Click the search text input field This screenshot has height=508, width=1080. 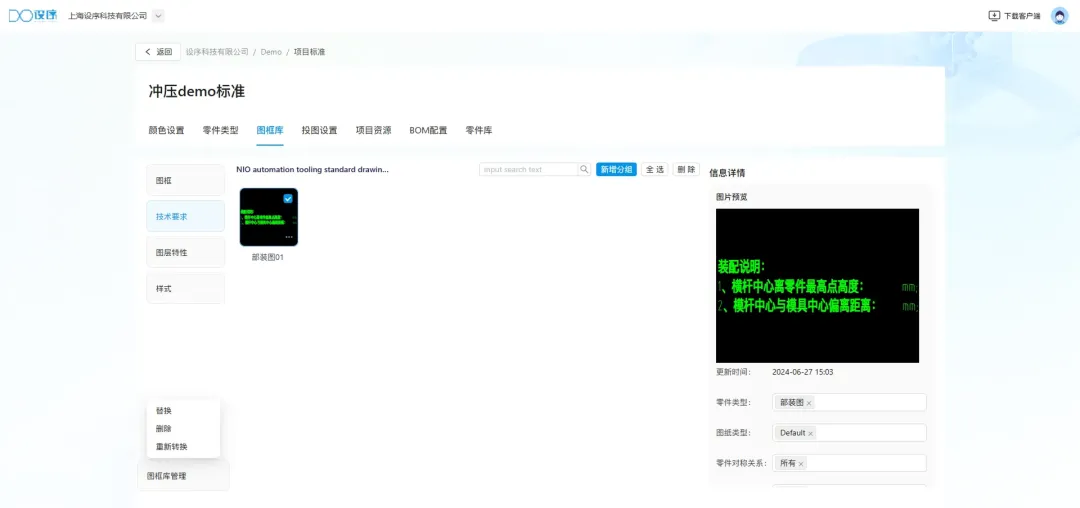click(528, 169)
